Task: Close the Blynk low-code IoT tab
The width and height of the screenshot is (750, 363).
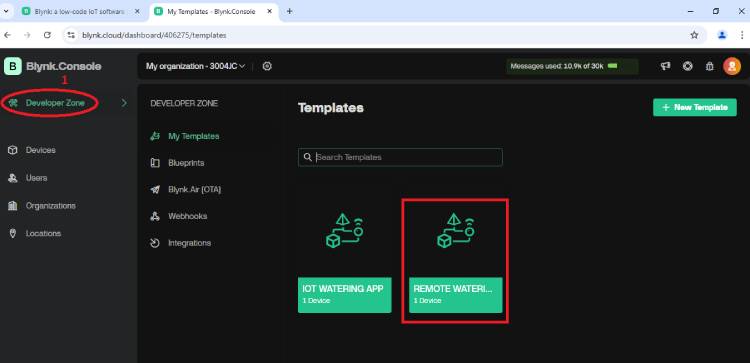Action: pos(137,11)
